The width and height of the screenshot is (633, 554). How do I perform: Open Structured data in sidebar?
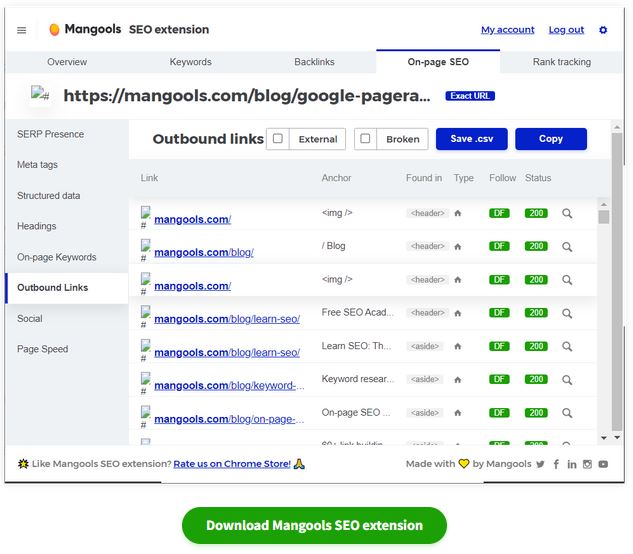click(48, 196)
